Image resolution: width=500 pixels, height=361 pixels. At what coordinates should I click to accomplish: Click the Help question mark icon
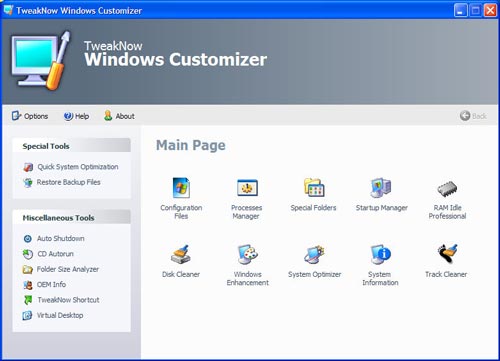(x=68, y=116)
